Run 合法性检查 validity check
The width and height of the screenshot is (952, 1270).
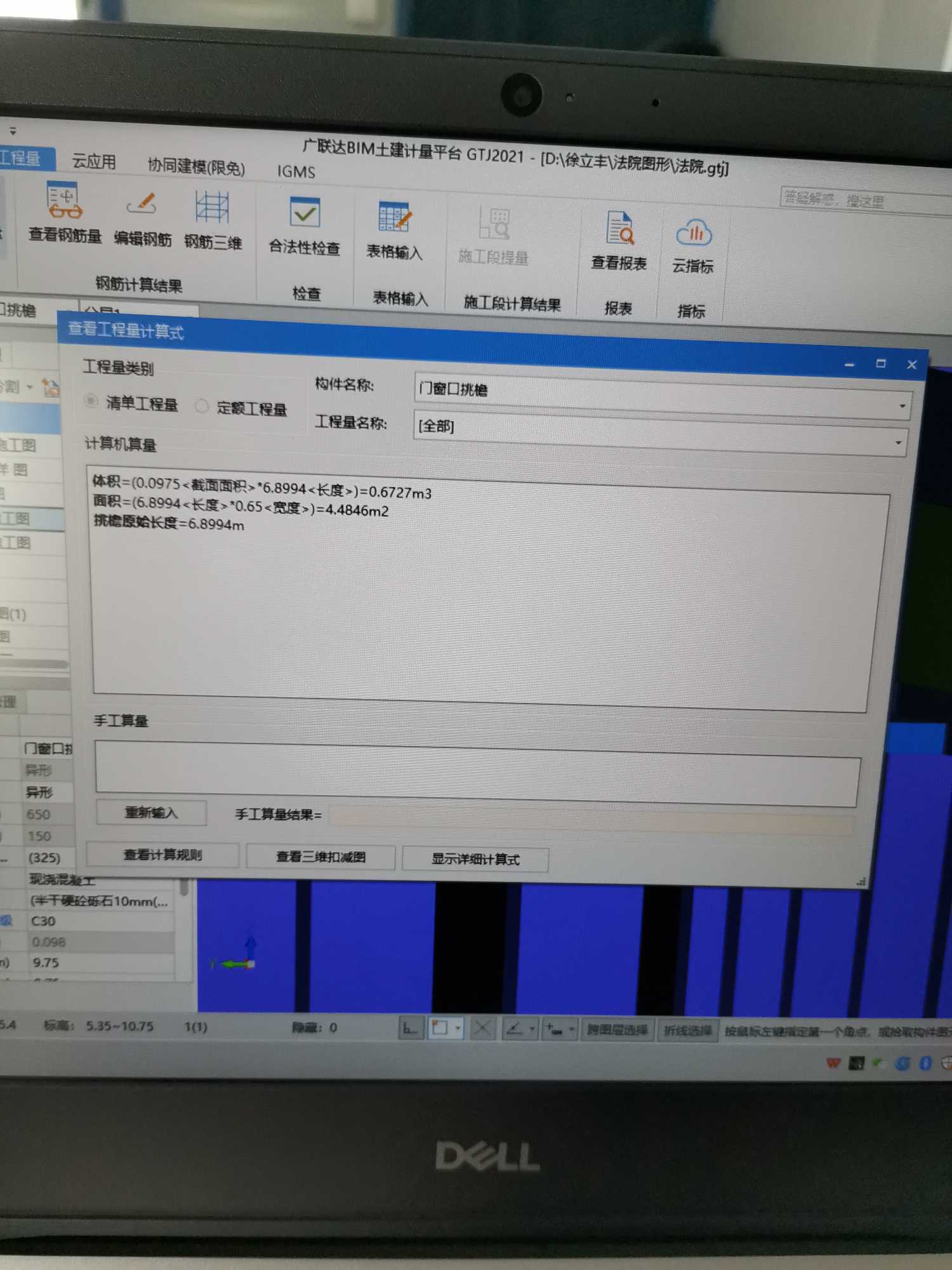[305, 226]
